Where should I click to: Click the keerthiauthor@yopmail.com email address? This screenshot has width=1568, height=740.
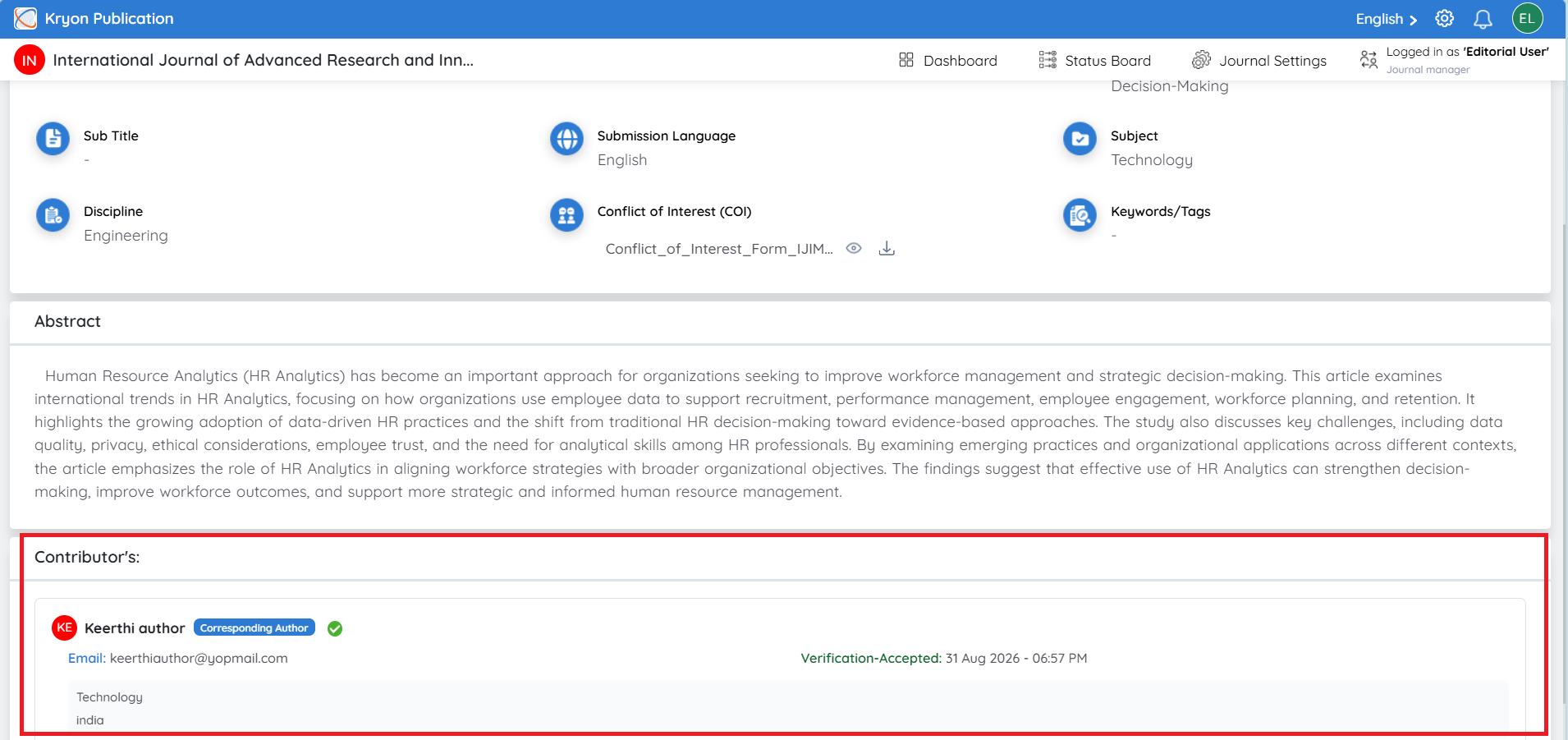click(x=199, y=658)
